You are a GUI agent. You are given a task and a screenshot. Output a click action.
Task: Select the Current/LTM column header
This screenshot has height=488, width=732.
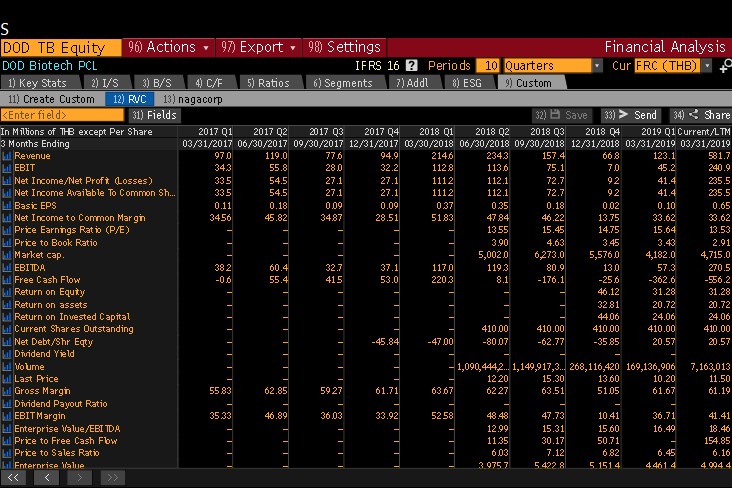pyautogui.click(x=704, y=132)
